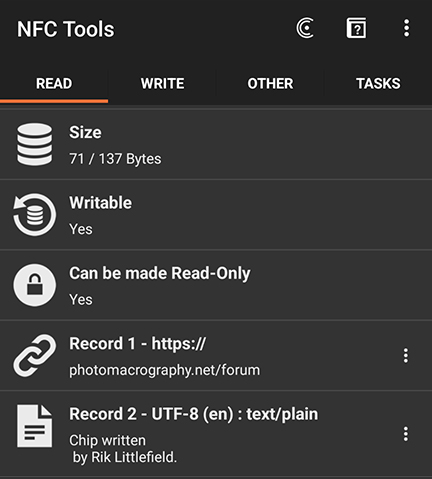Image resolution: width=432 pixels, height=479 pixels.
Task: Switch to the WRITE tab
Action: click(162, 83)
